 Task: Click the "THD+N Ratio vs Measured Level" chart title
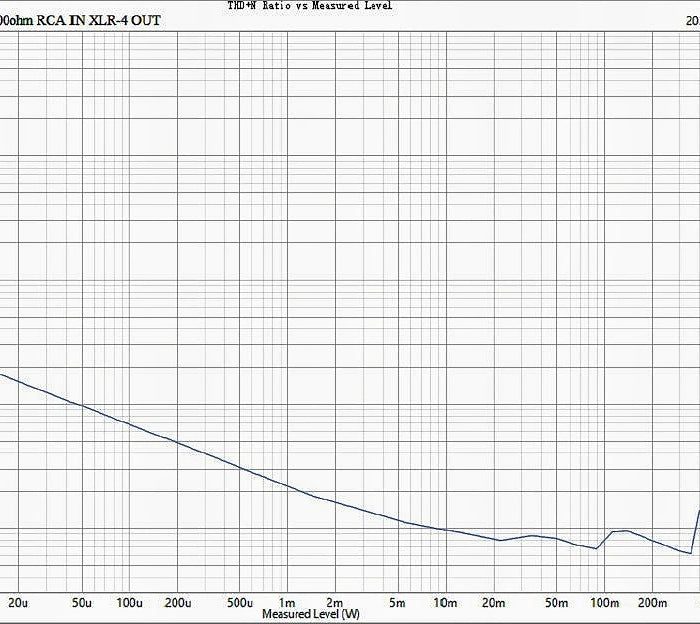click(x=310, y=6)
